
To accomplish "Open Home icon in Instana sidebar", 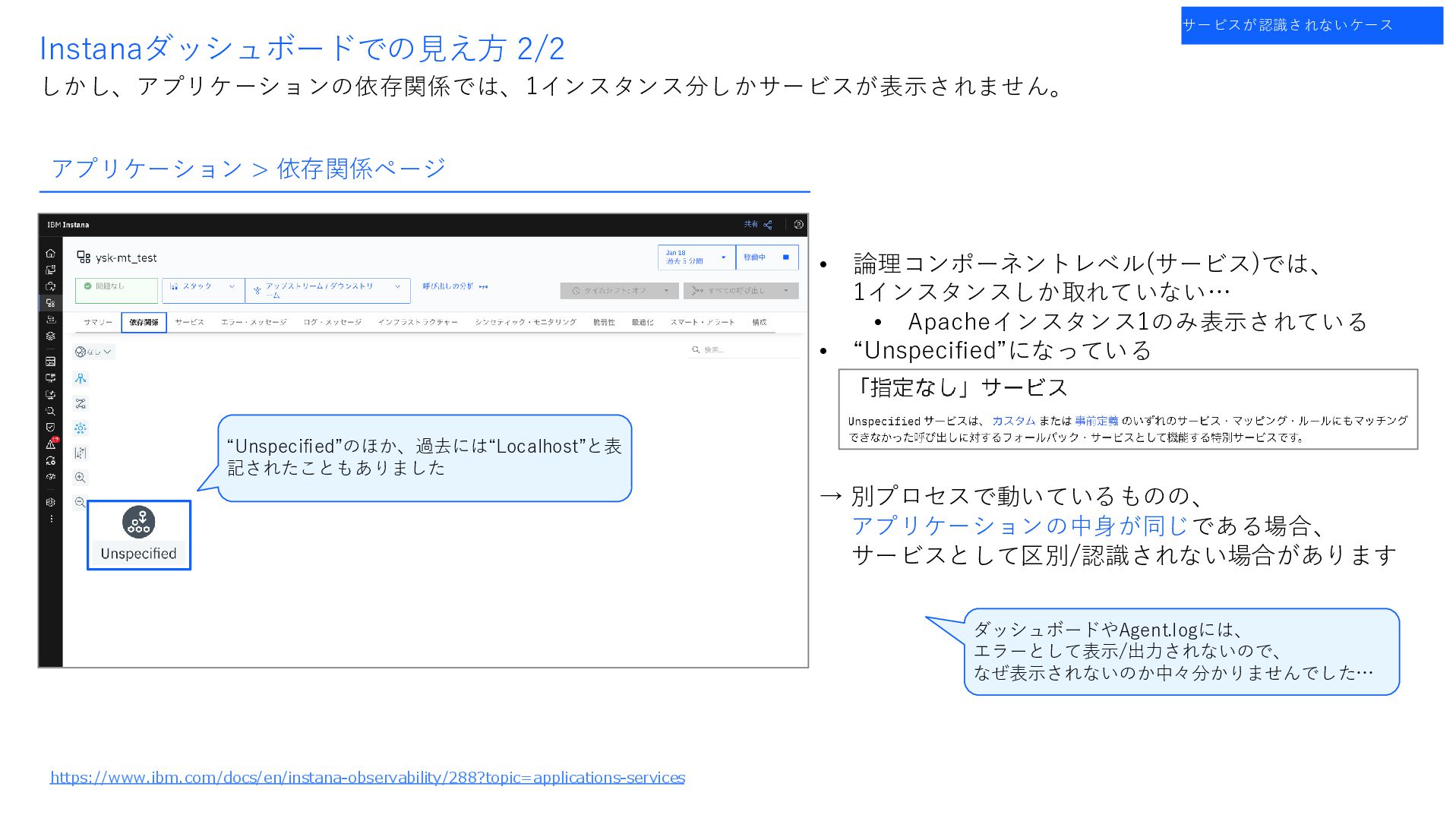I will tap(50, 253).
